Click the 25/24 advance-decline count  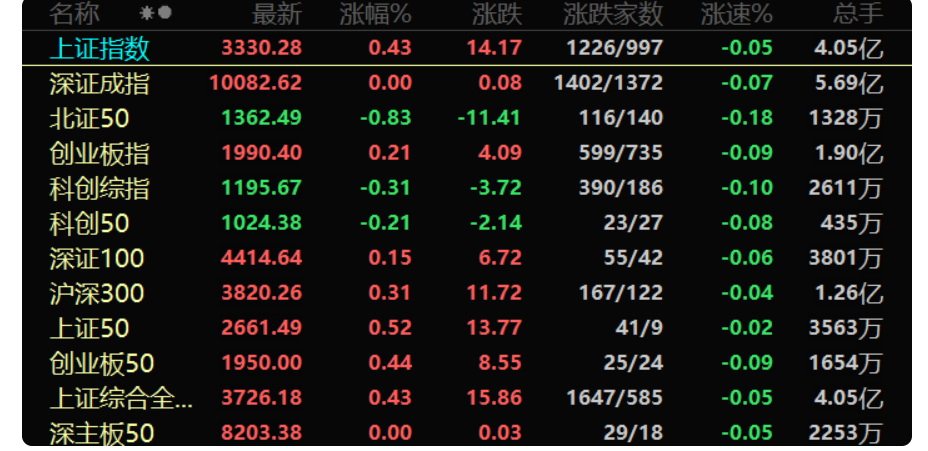coord(633,362)
